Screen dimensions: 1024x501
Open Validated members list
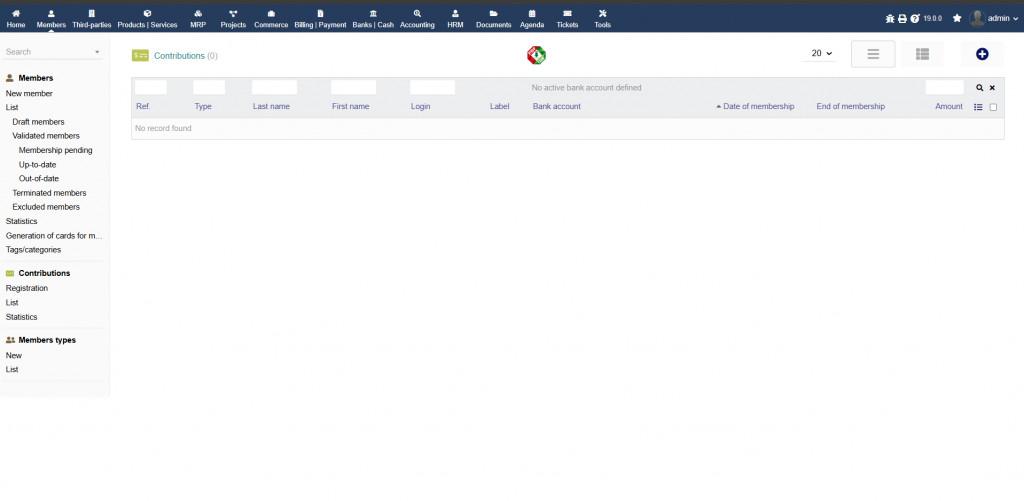click(x=46, y=136)
